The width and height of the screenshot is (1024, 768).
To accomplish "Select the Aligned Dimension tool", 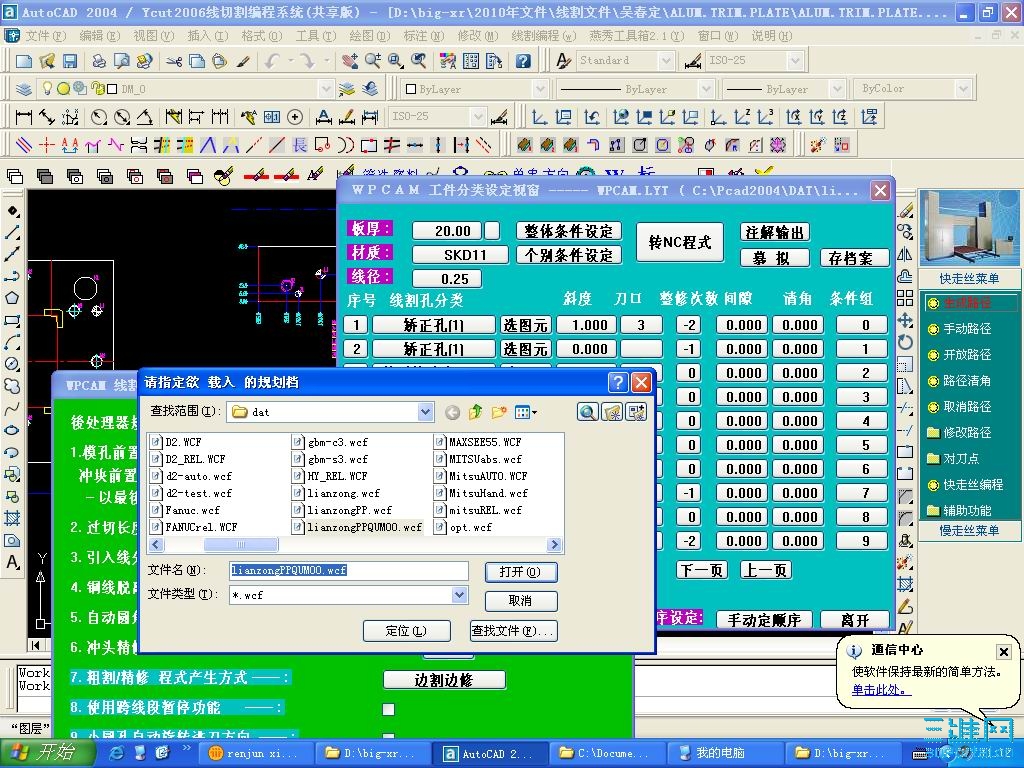I will coord(47,117).
